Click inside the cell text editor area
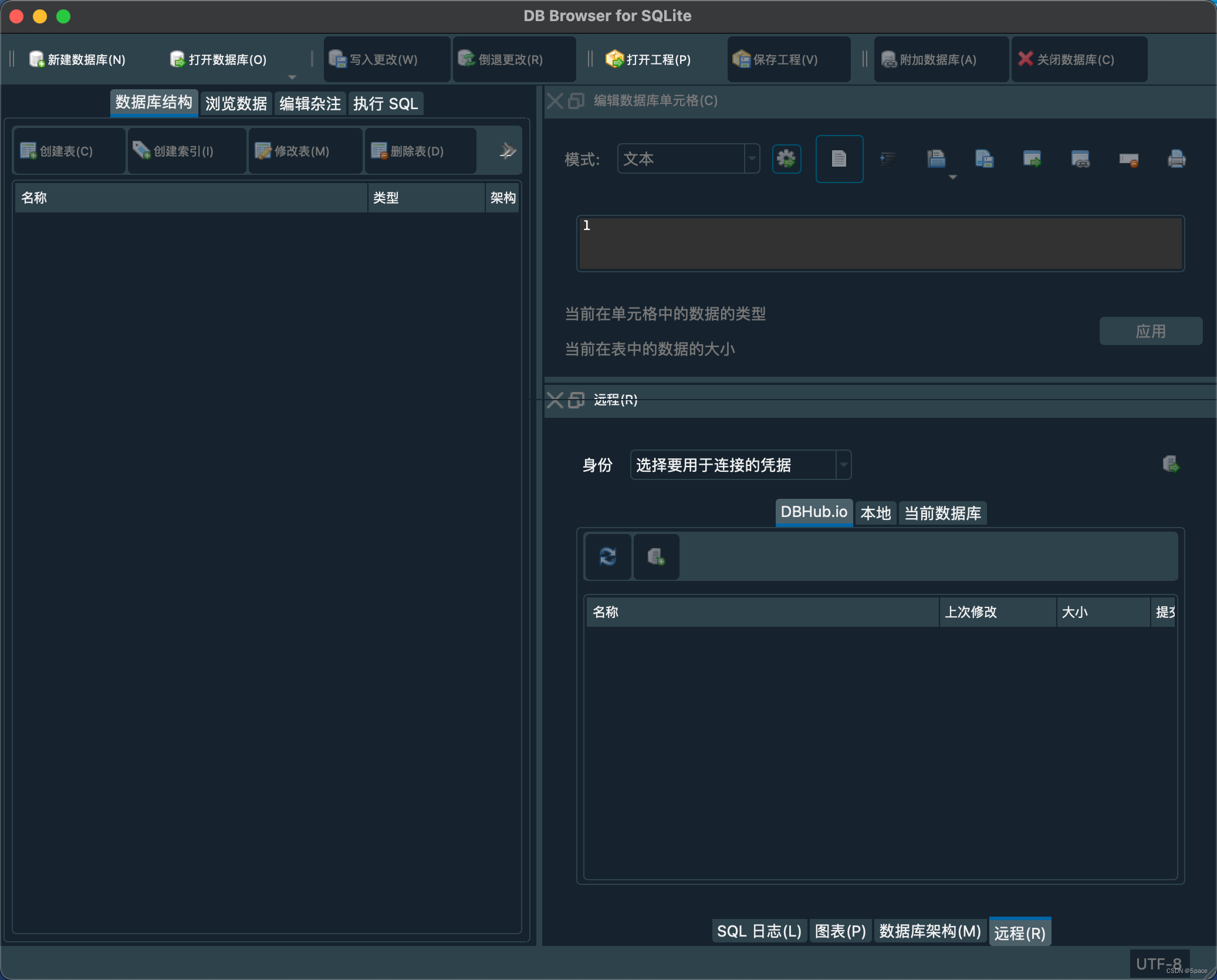Viewport: 1217px width, 980px height. point(880,244)
